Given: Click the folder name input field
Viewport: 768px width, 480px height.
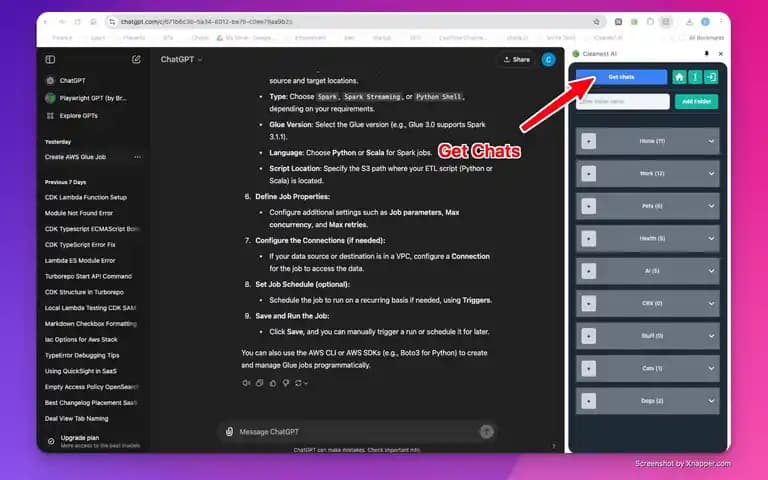Looking at the screenshot, I should pyautogui.click(x=623, y=101).
